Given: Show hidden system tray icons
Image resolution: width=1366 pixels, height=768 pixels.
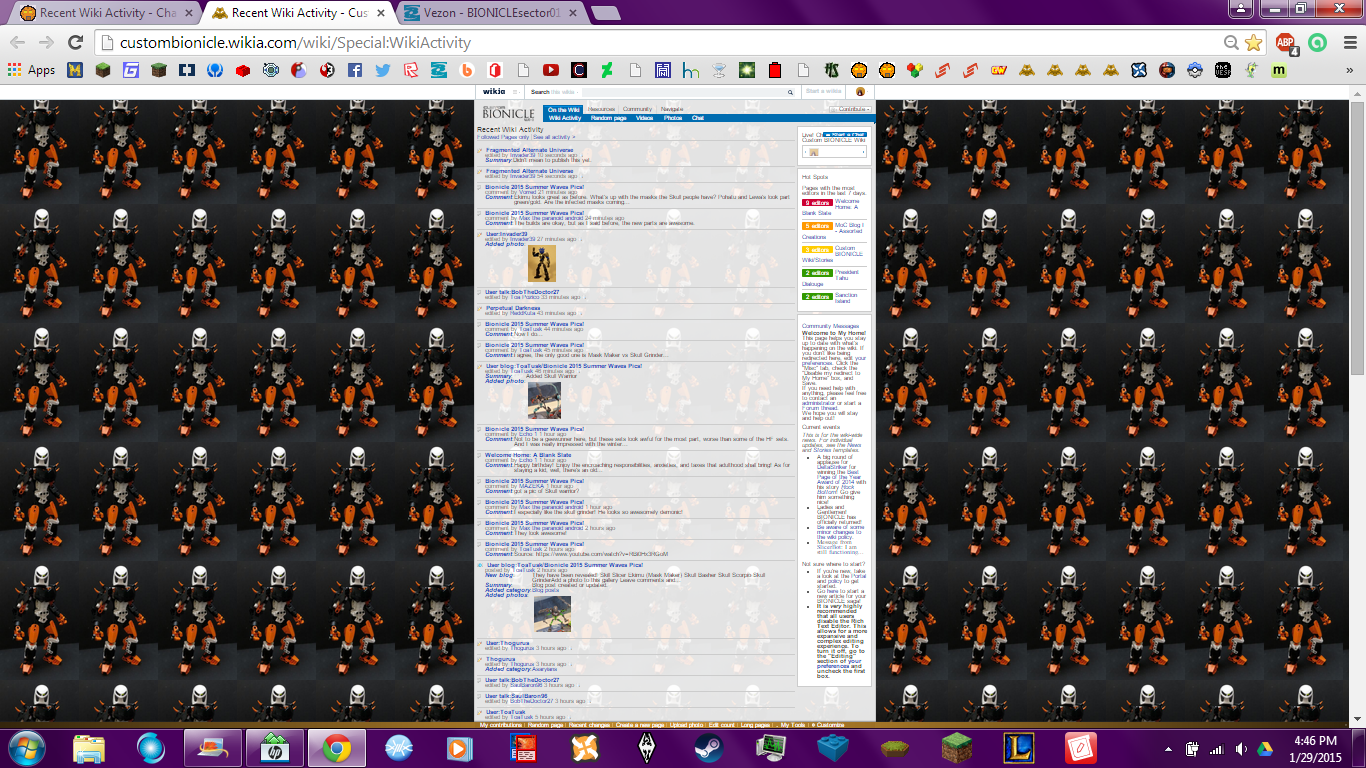Looking at the screenshot, I should pos(1168,748).
